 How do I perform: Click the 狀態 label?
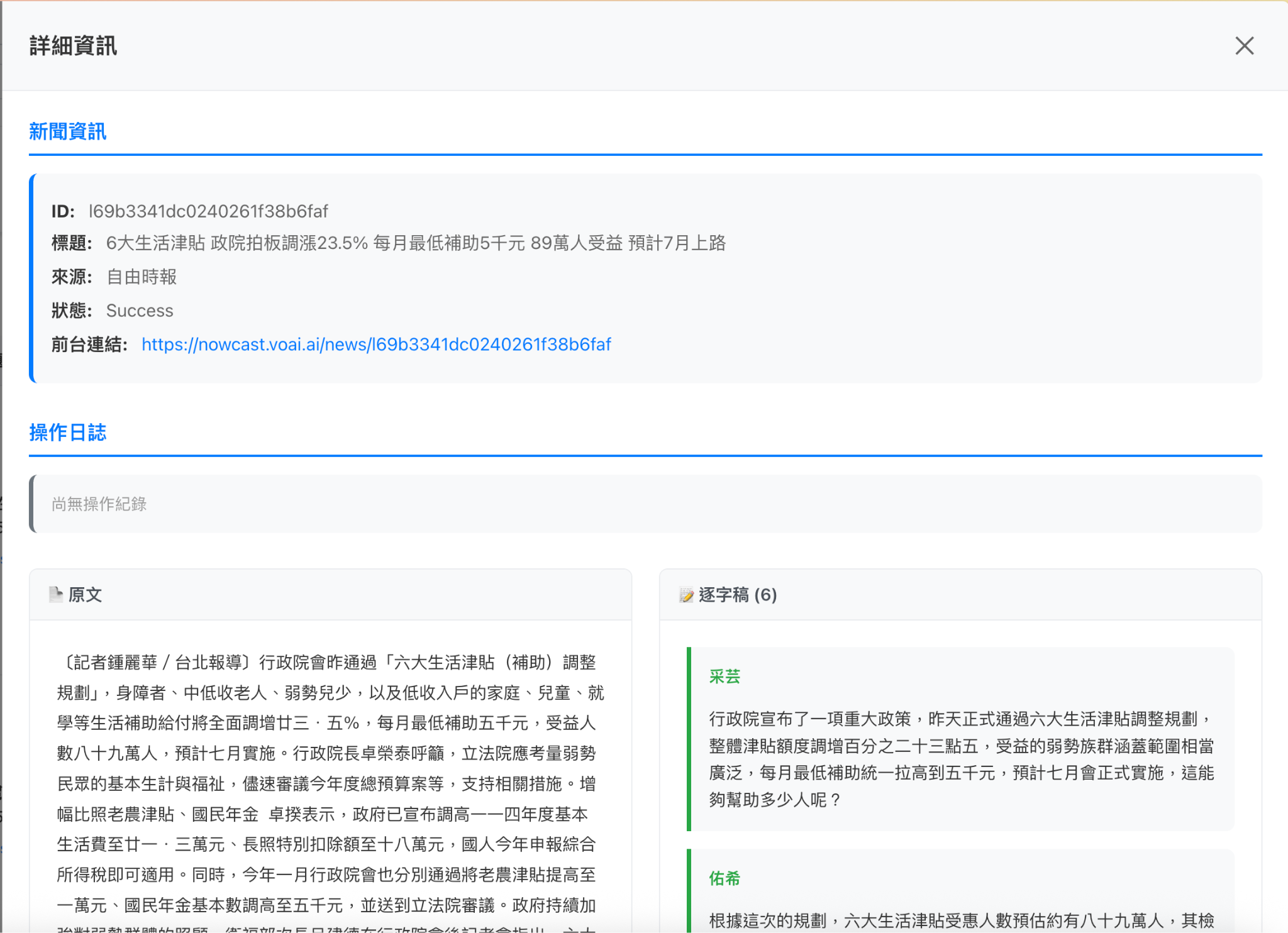(x=72, y=311)
